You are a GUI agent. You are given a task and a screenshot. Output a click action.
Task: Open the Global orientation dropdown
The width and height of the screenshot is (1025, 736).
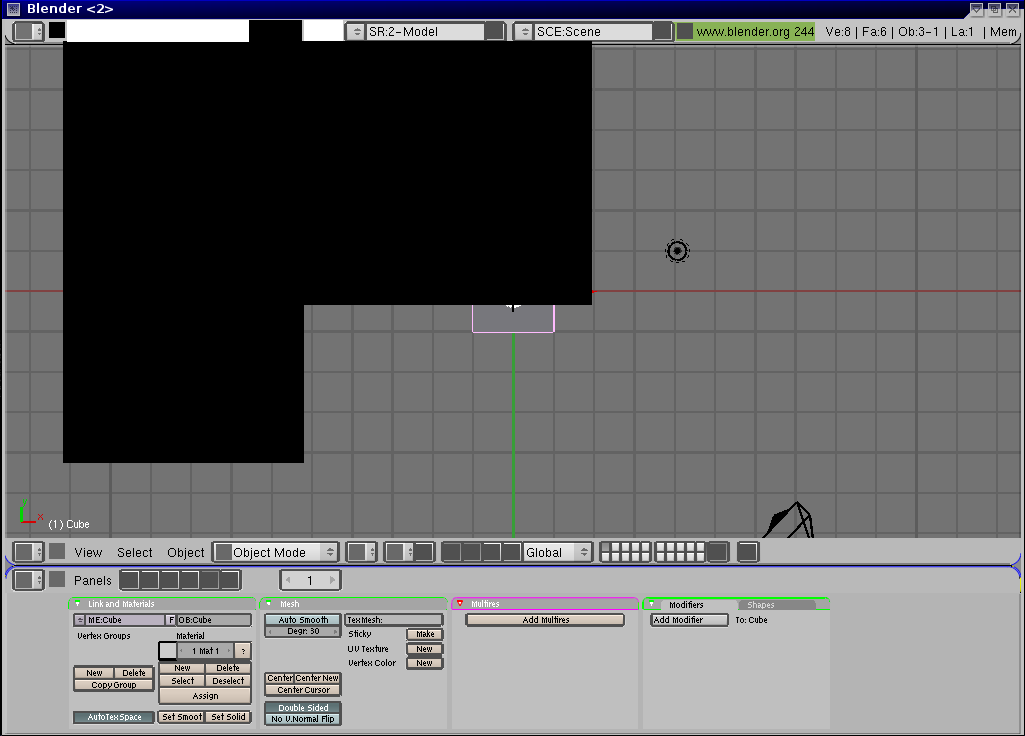(x=557, y=552)
